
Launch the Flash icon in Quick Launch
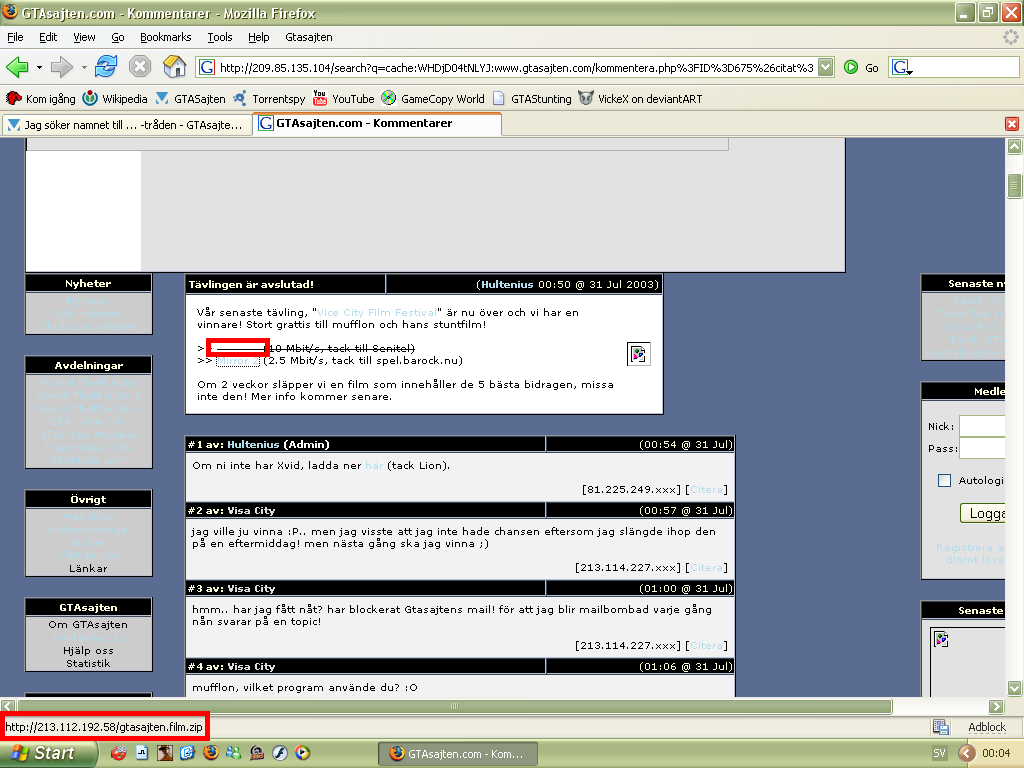click(280, 753)
